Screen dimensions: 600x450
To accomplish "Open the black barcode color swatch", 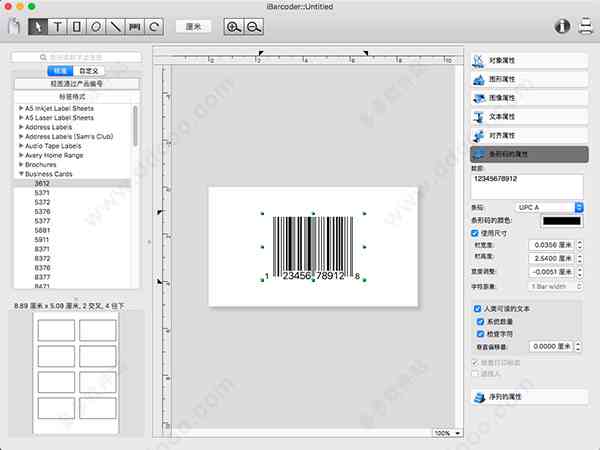I will tap(562, 221).
